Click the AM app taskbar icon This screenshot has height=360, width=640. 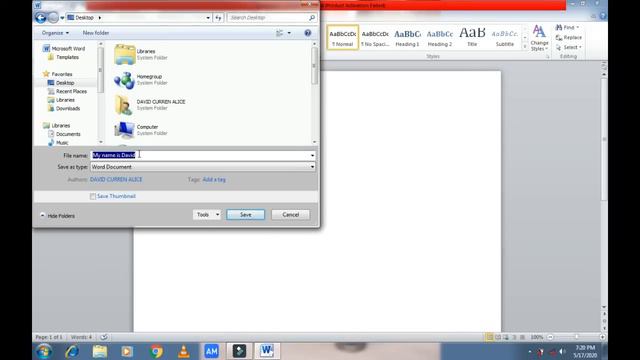pyautogui.click(x=211, y=351)
